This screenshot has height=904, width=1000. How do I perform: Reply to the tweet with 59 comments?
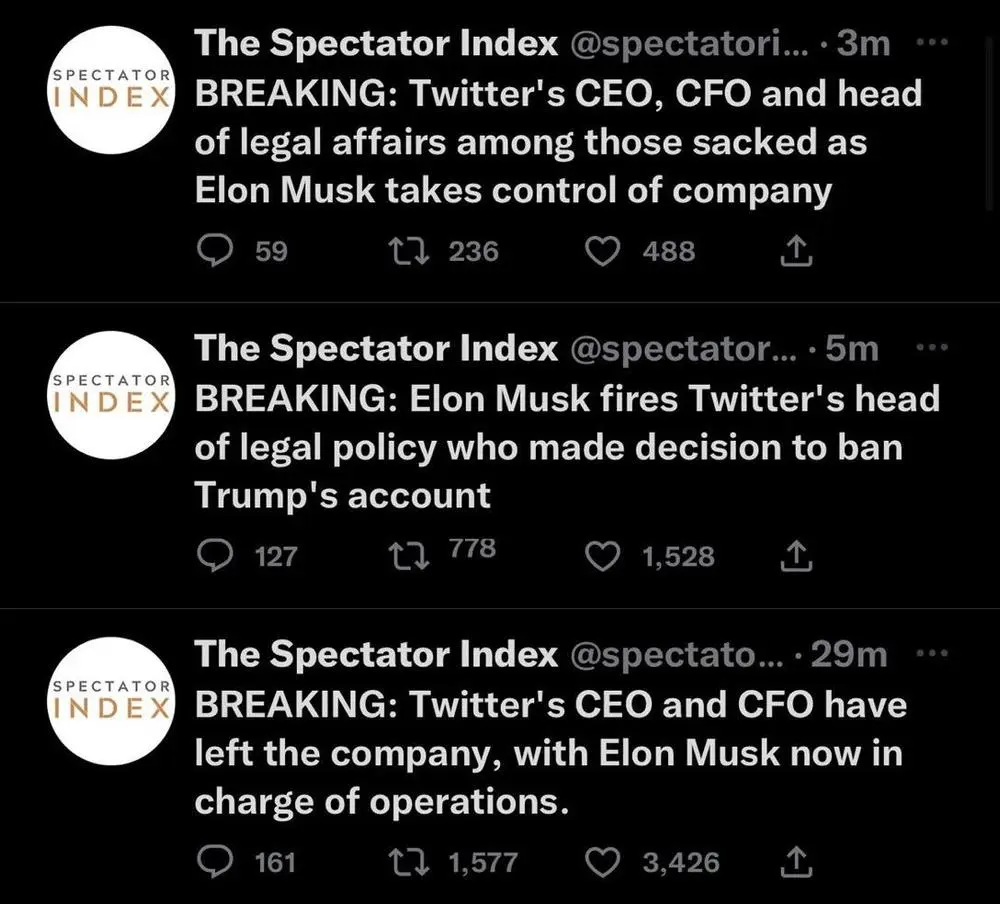(212, 251)
